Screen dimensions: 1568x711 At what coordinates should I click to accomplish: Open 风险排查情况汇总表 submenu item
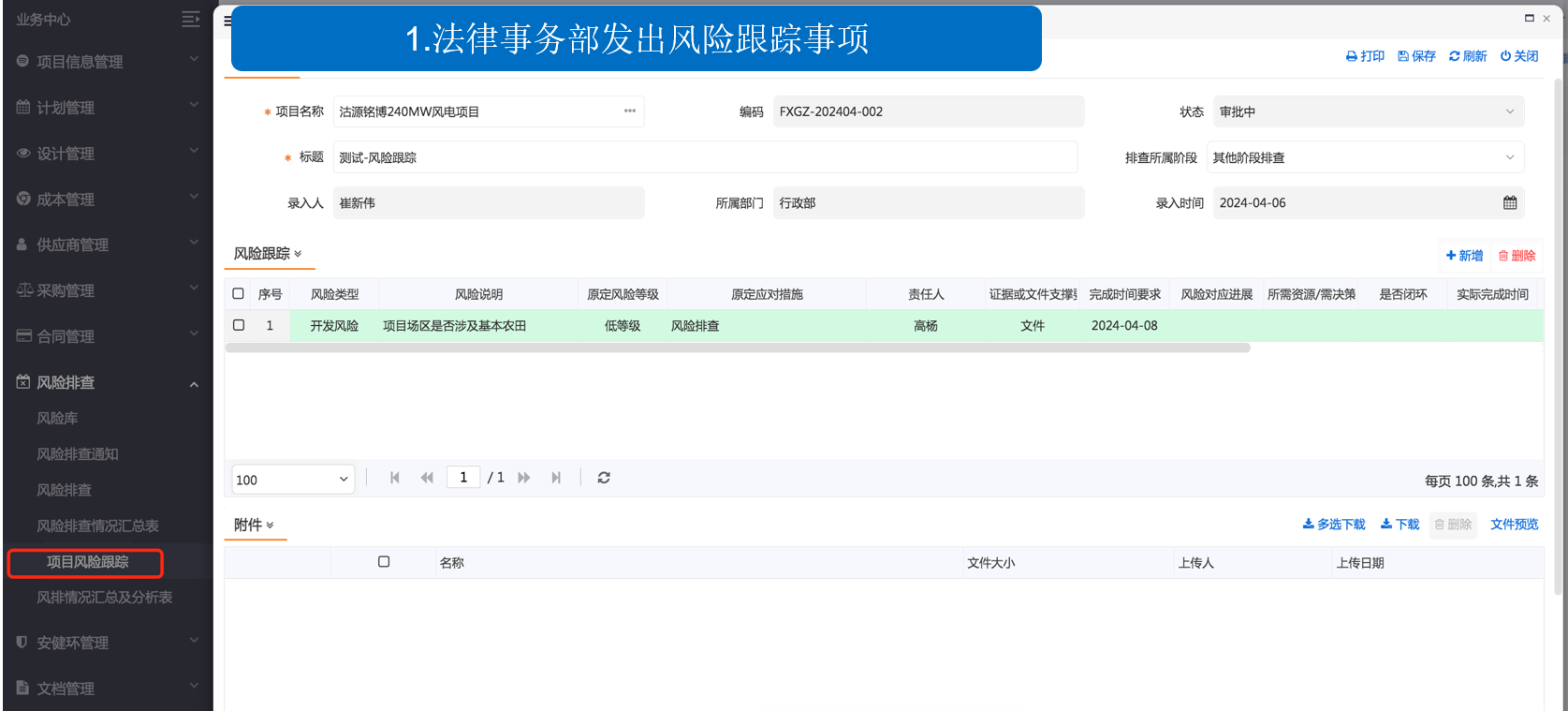pos(97,526)
